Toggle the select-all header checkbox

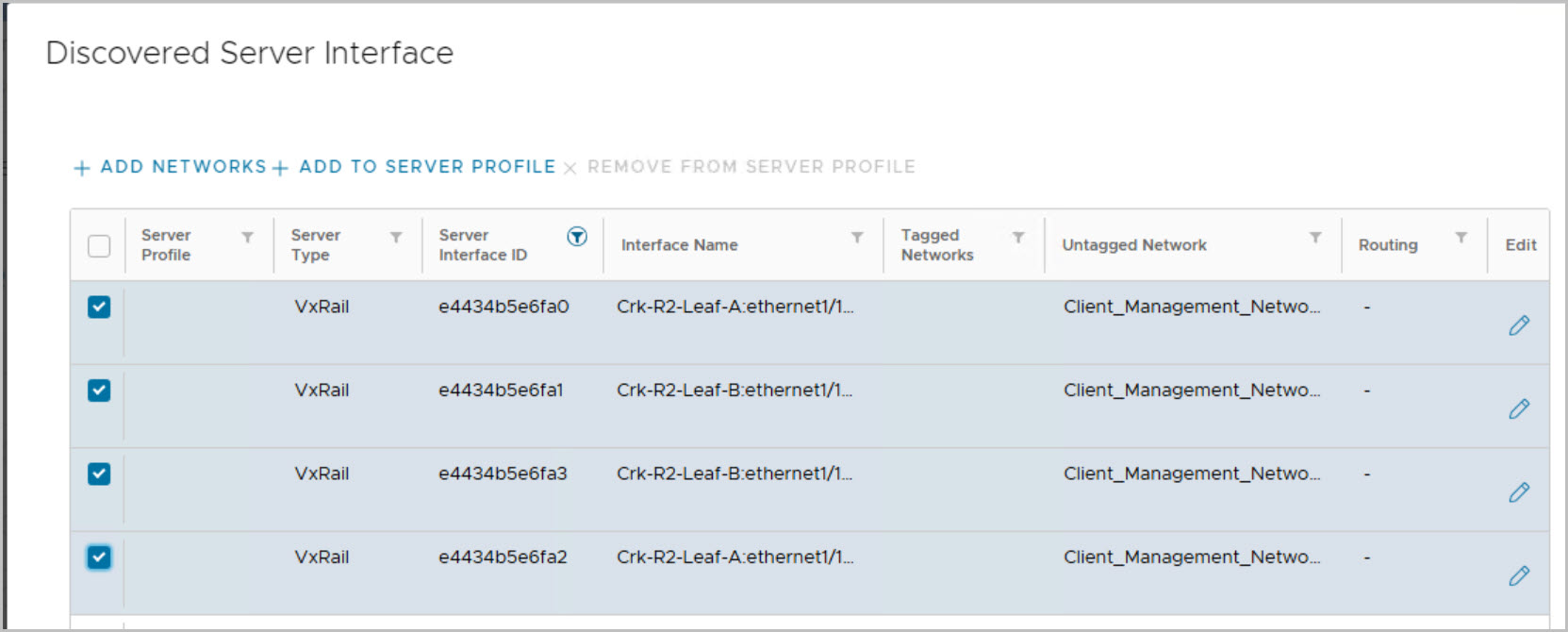99,245
